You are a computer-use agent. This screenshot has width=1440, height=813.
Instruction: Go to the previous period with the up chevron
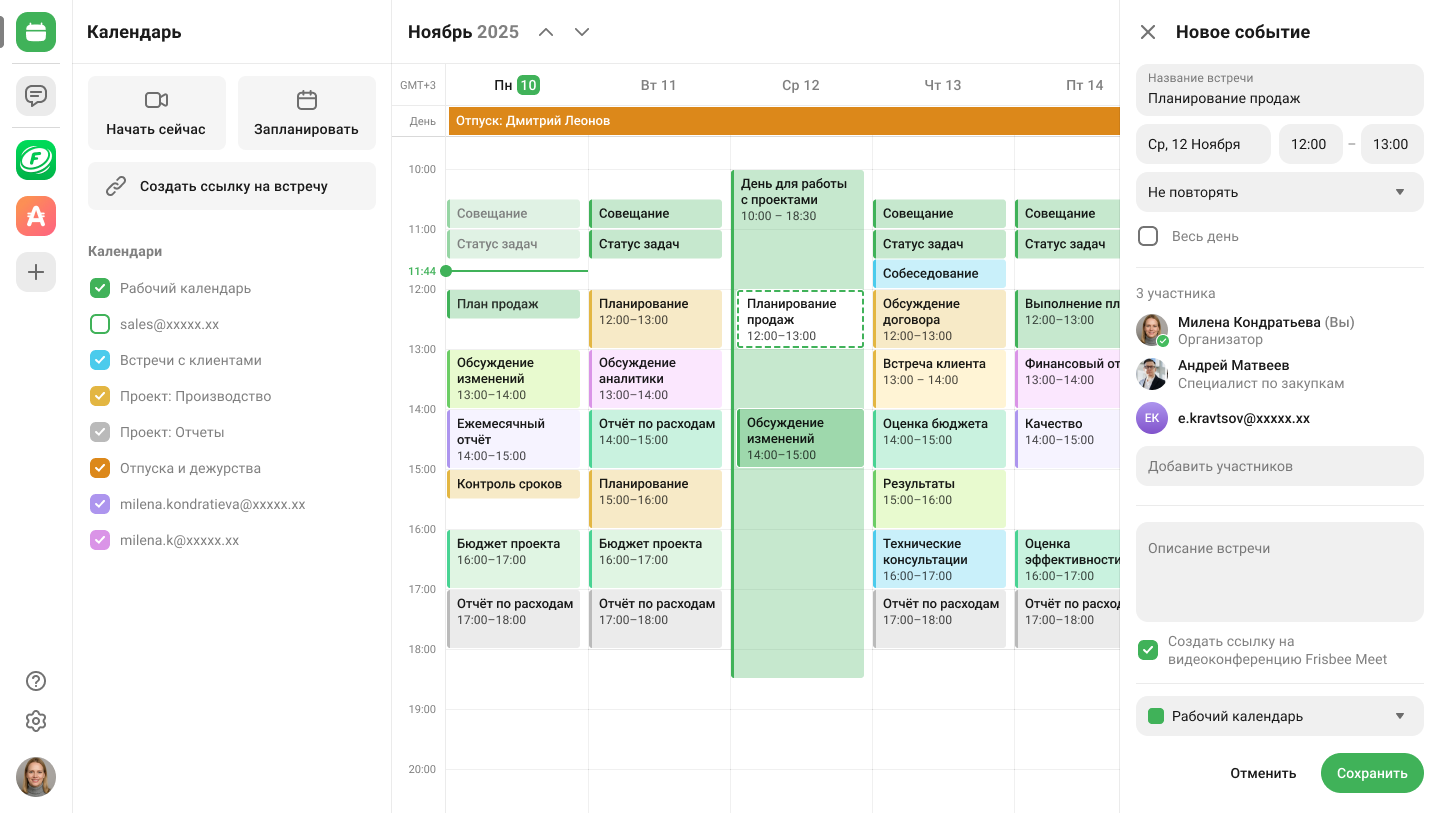point(546,32)
